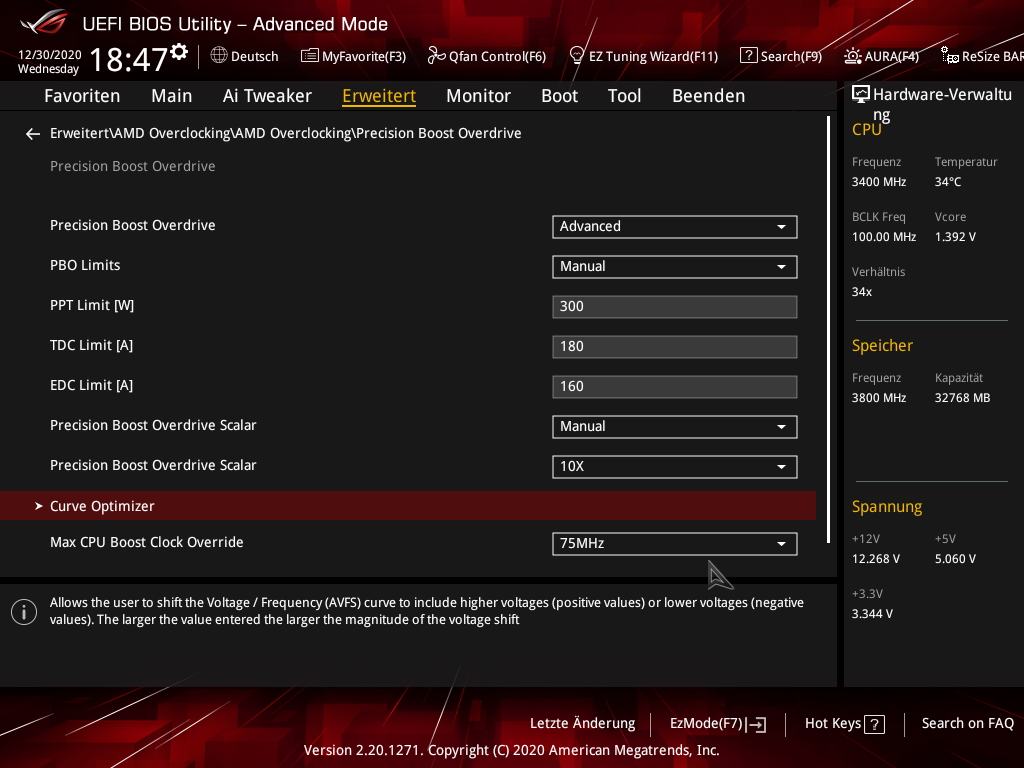This screenshot has height=768, width=1024.
Task: Go to the Boot tab
Action: coord(559,96)
